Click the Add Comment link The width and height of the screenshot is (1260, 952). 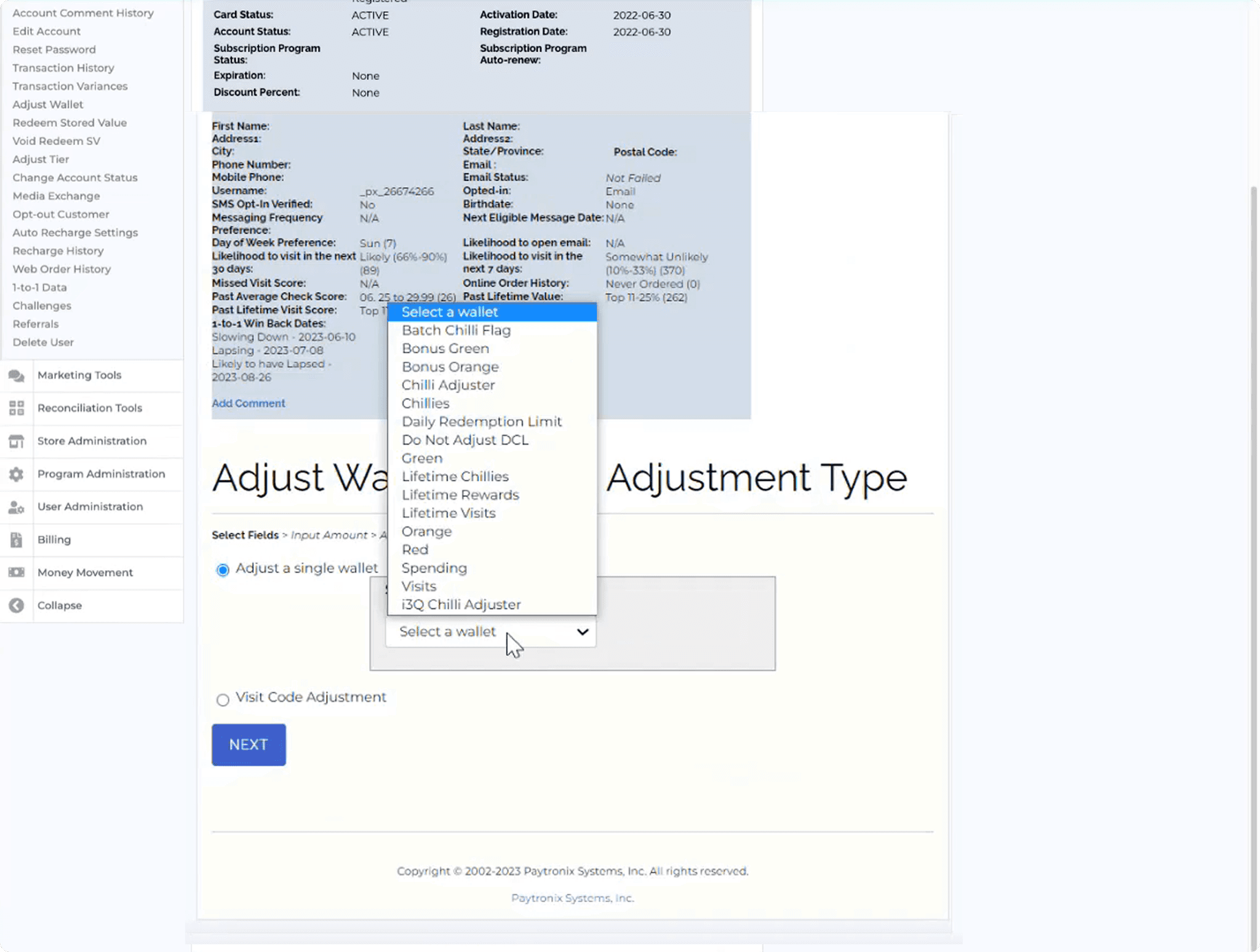248,403
